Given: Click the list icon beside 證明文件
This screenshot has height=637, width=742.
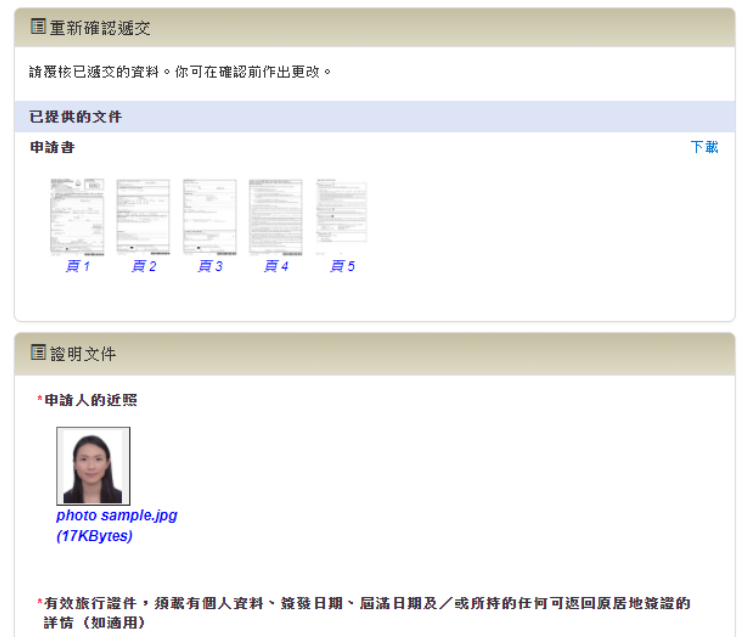Looking at the screenshot, I should 38,352.
